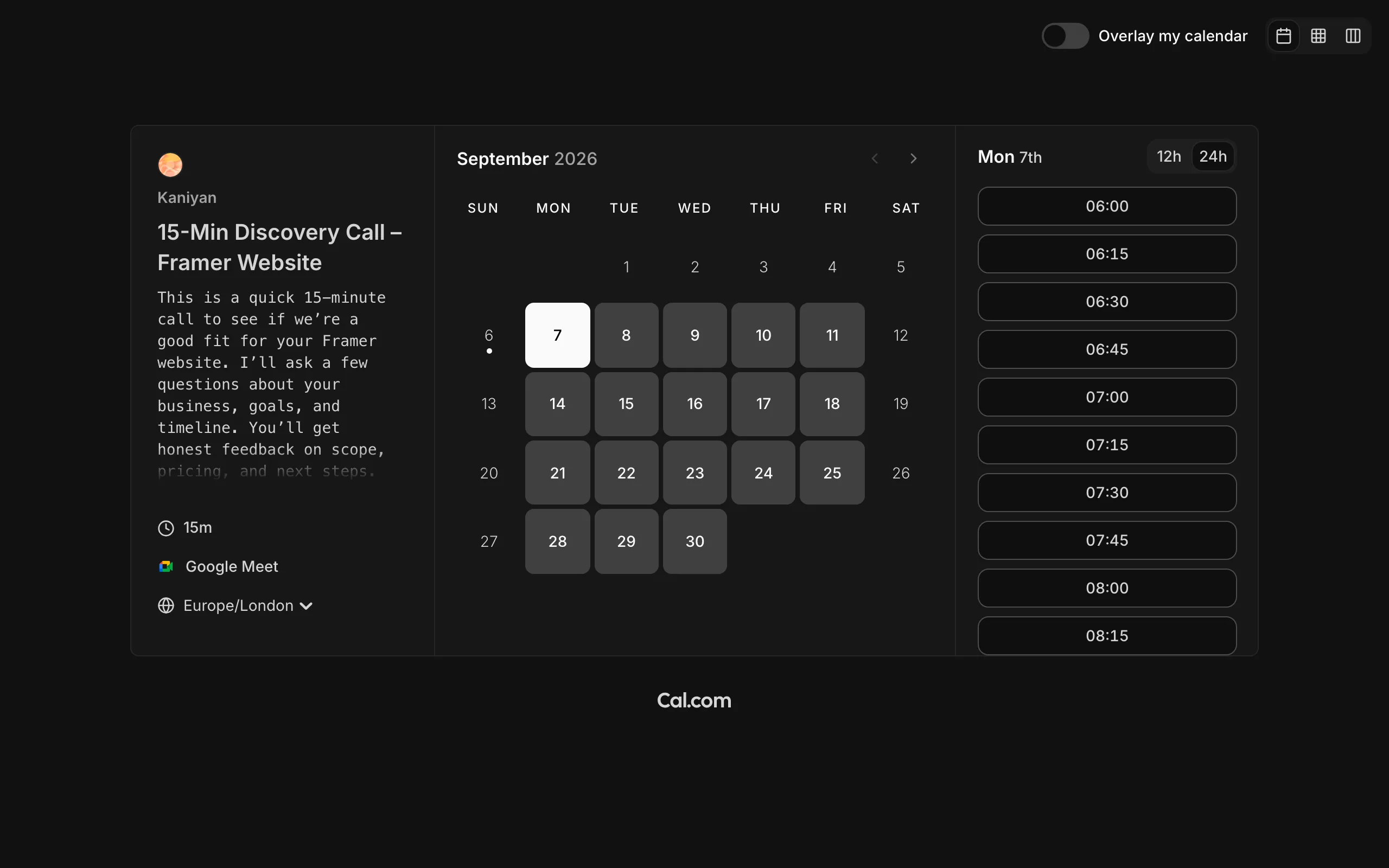The width and height of the screenshot is (1389, 868).
Task: Click date 28 in calendar
Action: 557,541
